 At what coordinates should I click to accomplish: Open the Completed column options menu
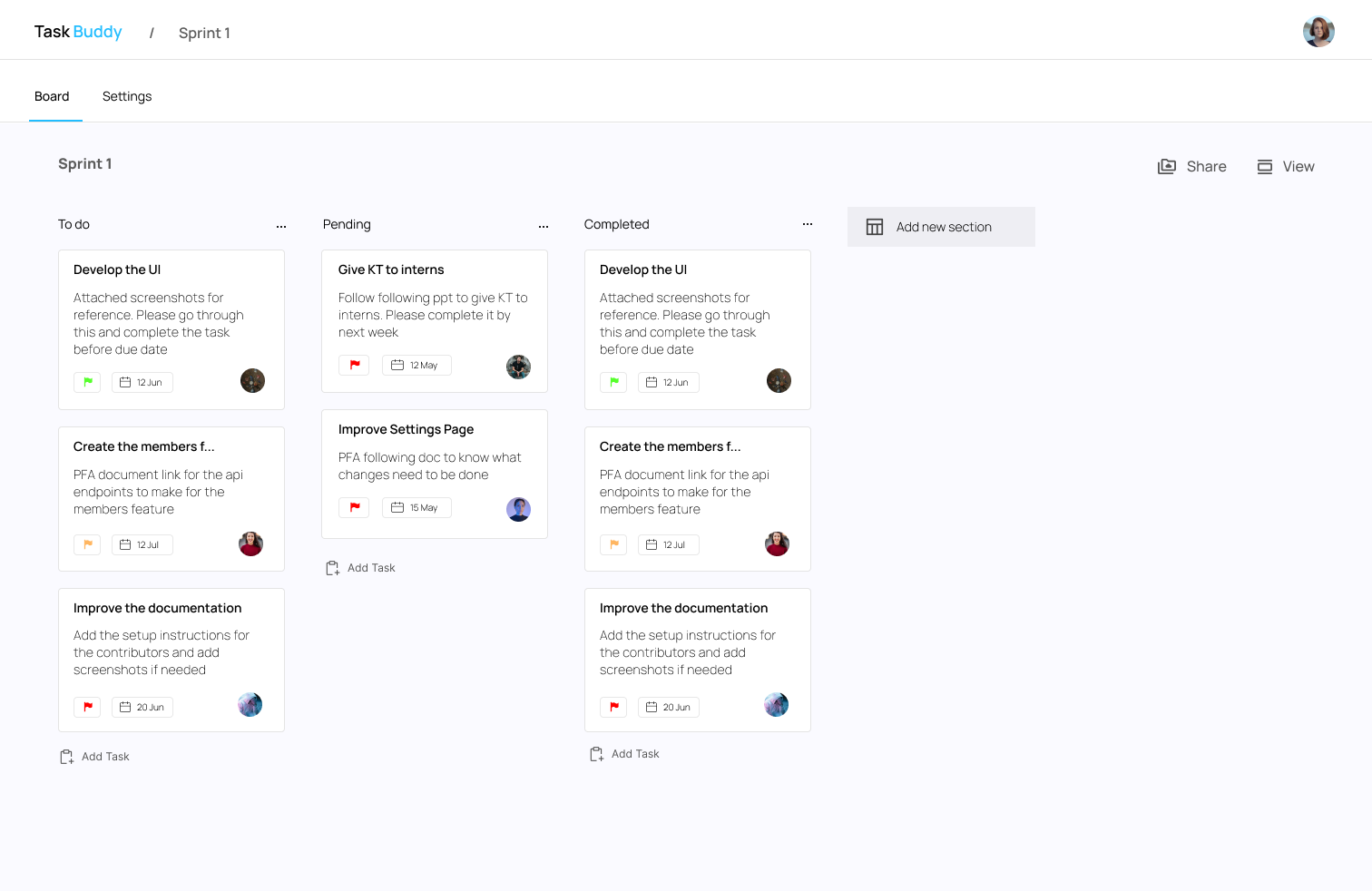pos(807,224)
